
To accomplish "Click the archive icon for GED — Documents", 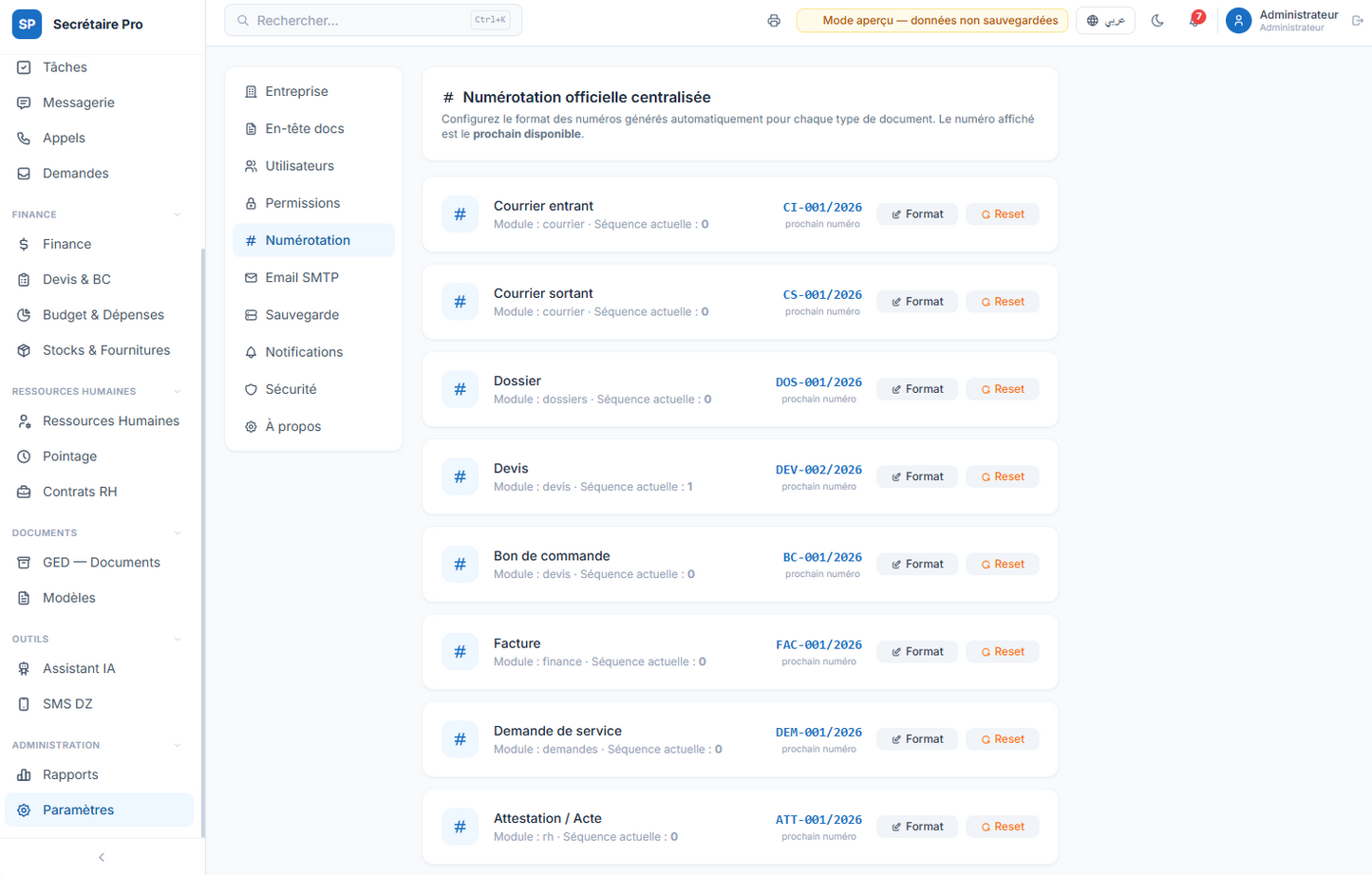I will click(x=24, y=562).
